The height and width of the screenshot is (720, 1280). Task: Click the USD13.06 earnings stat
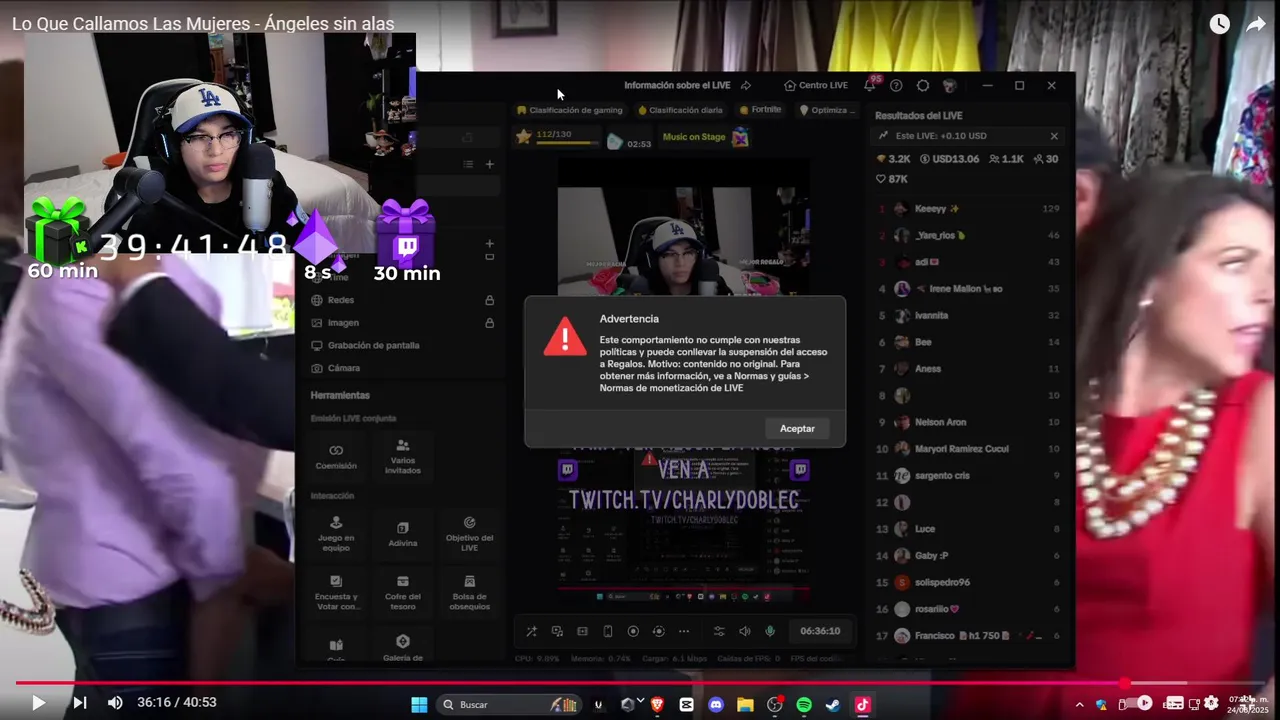pyautogui.click(x=949, y=159)
